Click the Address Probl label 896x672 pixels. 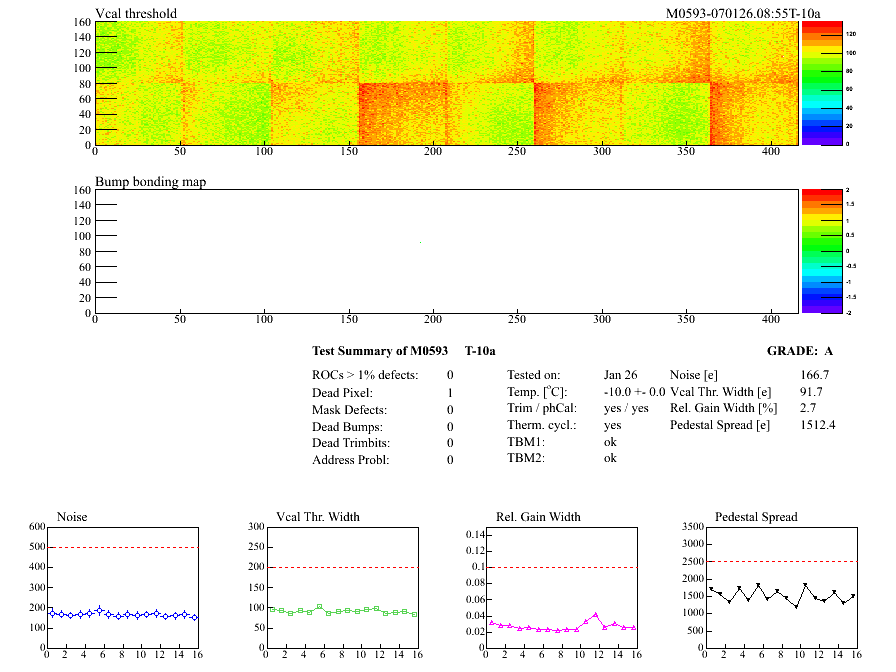(350, 460)
